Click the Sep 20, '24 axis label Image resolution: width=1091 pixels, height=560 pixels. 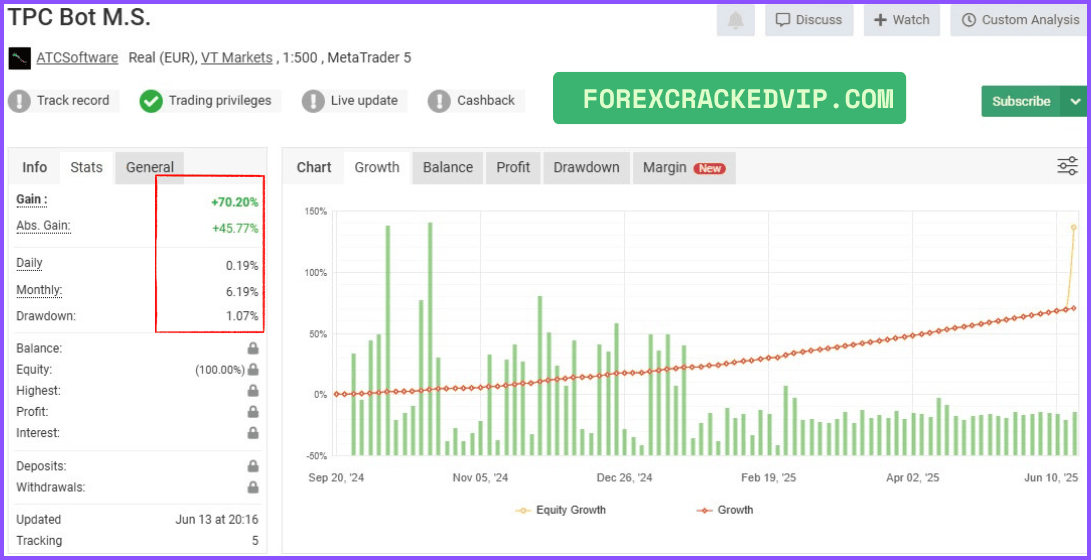pyautogui.click(x=336, y=478)
